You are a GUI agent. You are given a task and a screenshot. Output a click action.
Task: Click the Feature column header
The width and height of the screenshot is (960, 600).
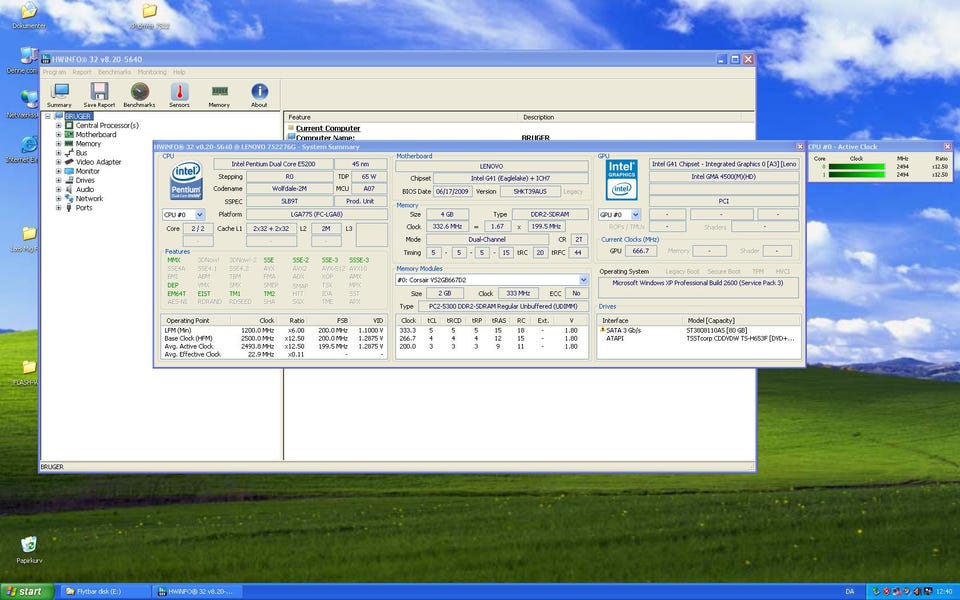click(401, 117)
